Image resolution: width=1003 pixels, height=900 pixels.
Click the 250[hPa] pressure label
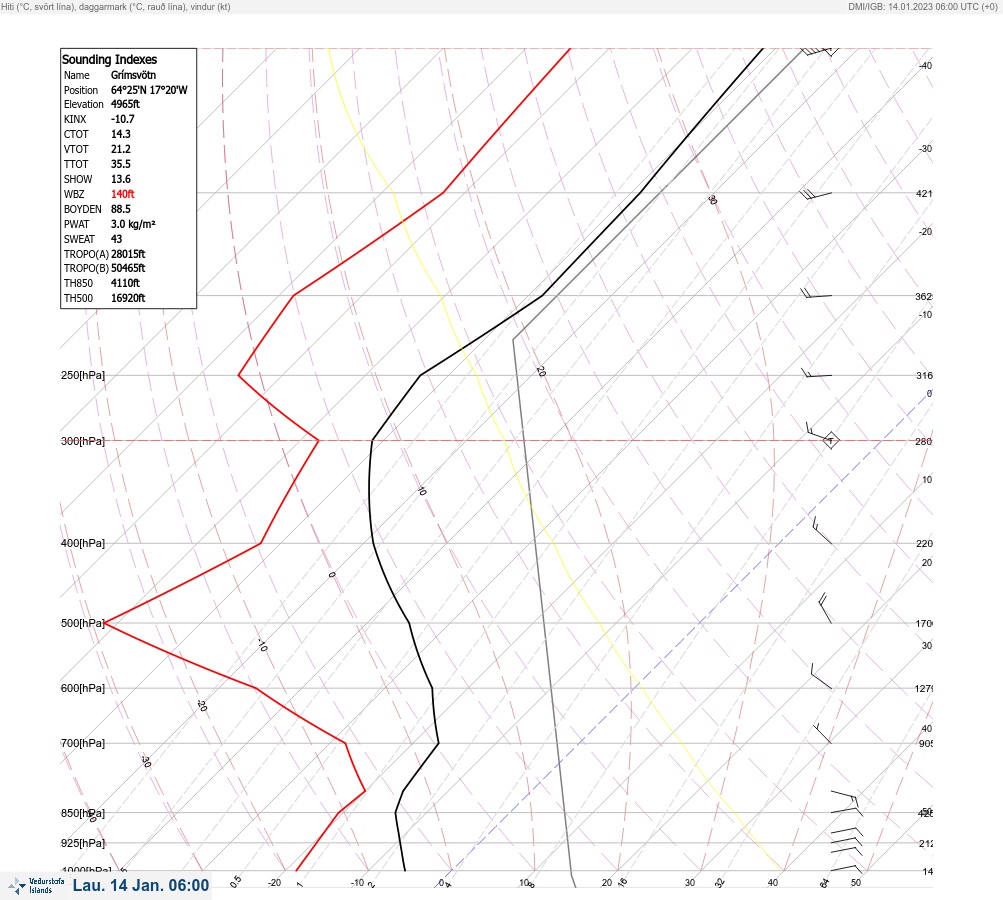pyautogui.click(x=83, y=375)
